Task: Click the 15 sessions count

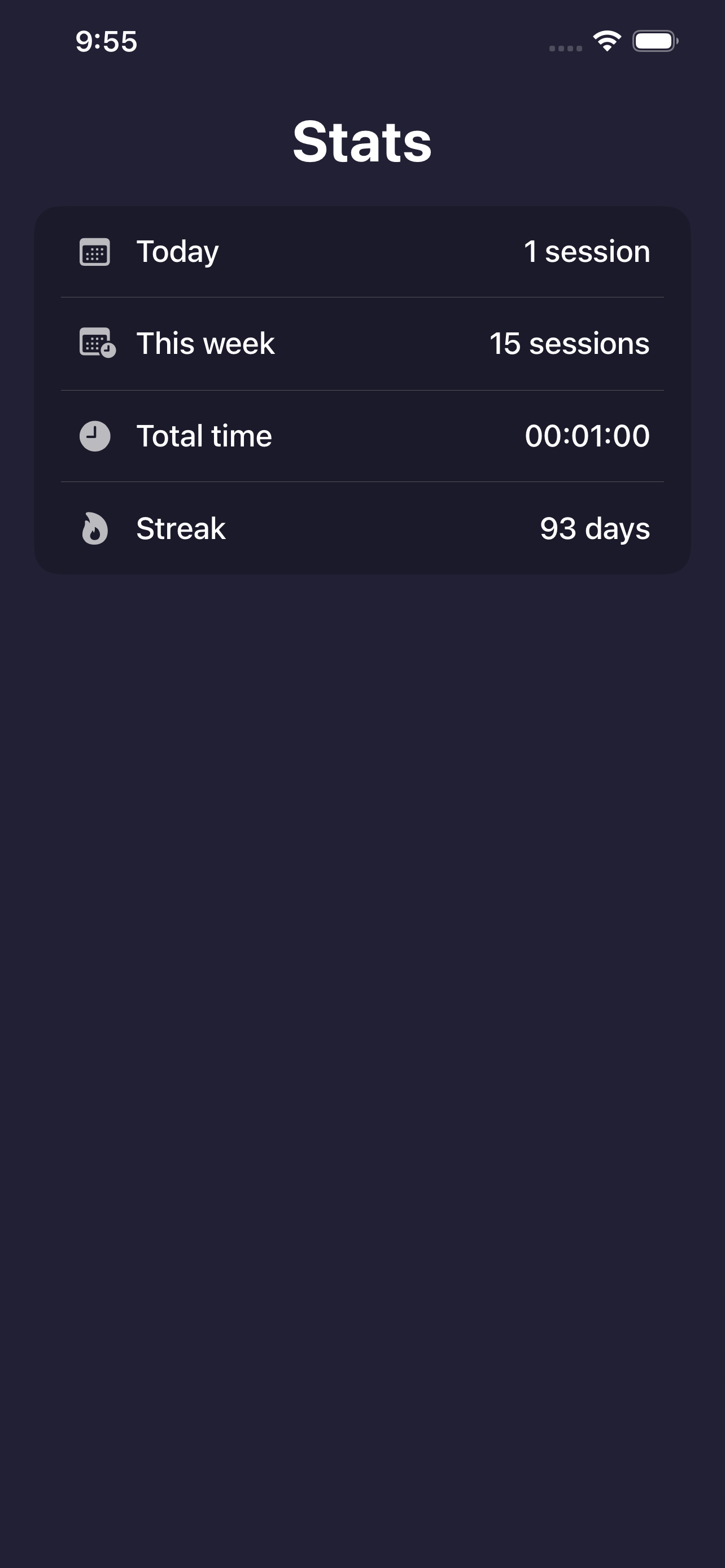Action: click(569, 343)
